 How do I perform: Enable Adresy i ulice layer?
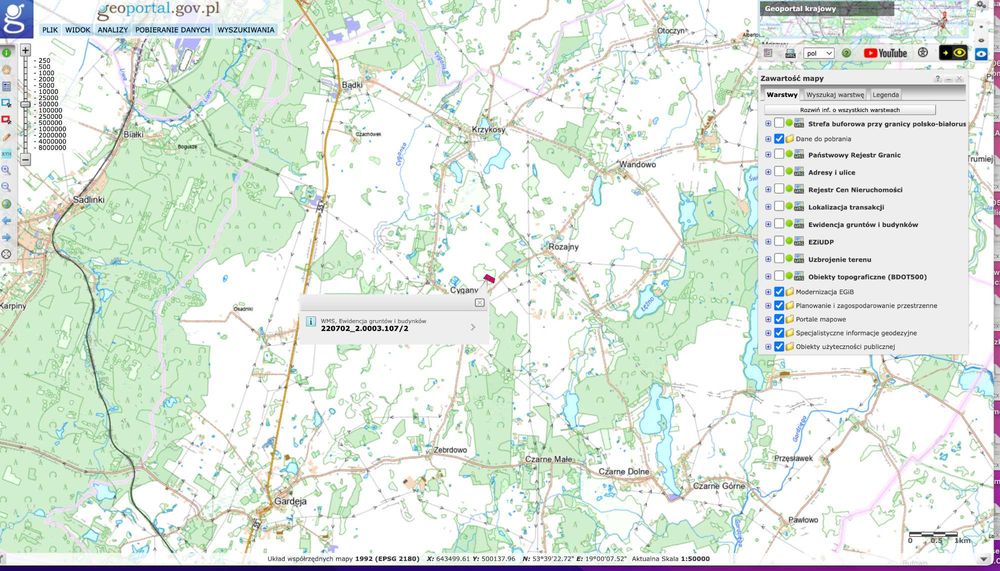779,172
